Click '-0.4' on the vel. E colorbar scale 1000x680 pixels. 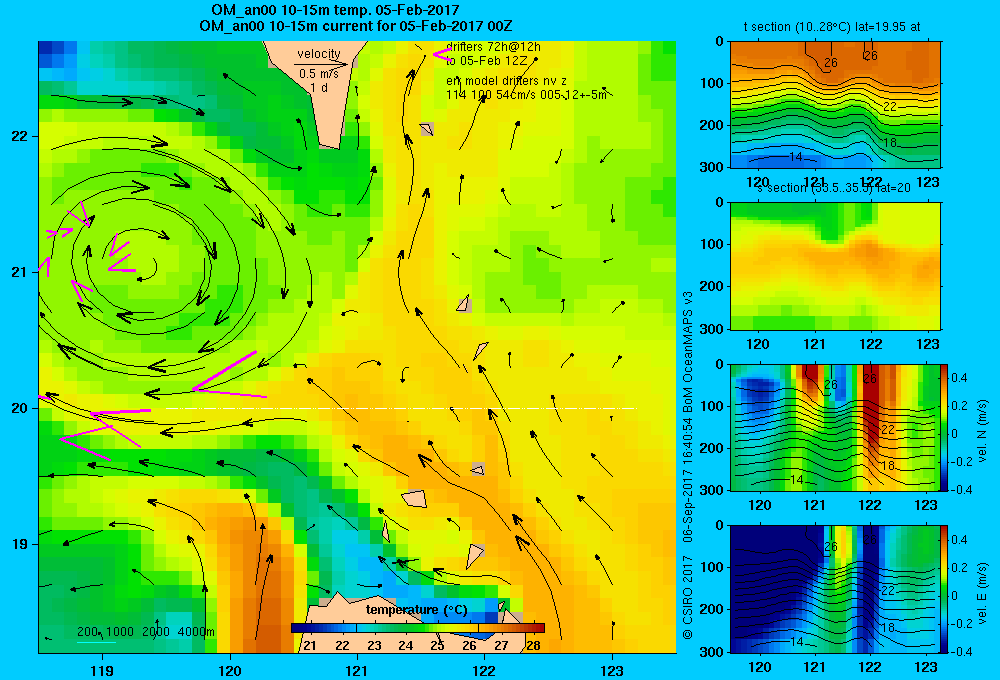(961, 651)
